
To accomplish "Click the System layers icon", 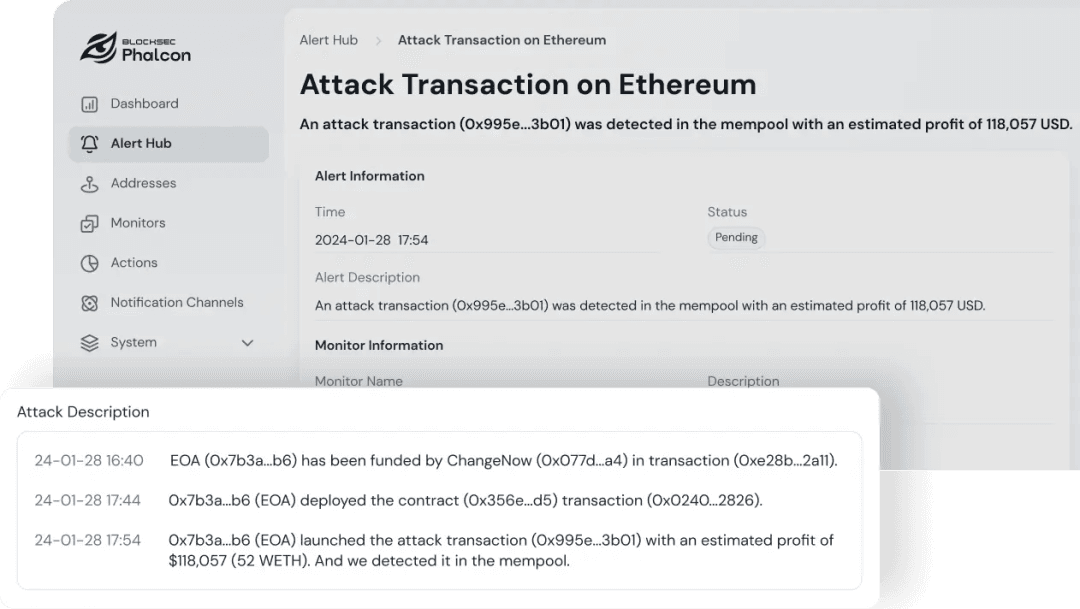I will click(90, 343).
